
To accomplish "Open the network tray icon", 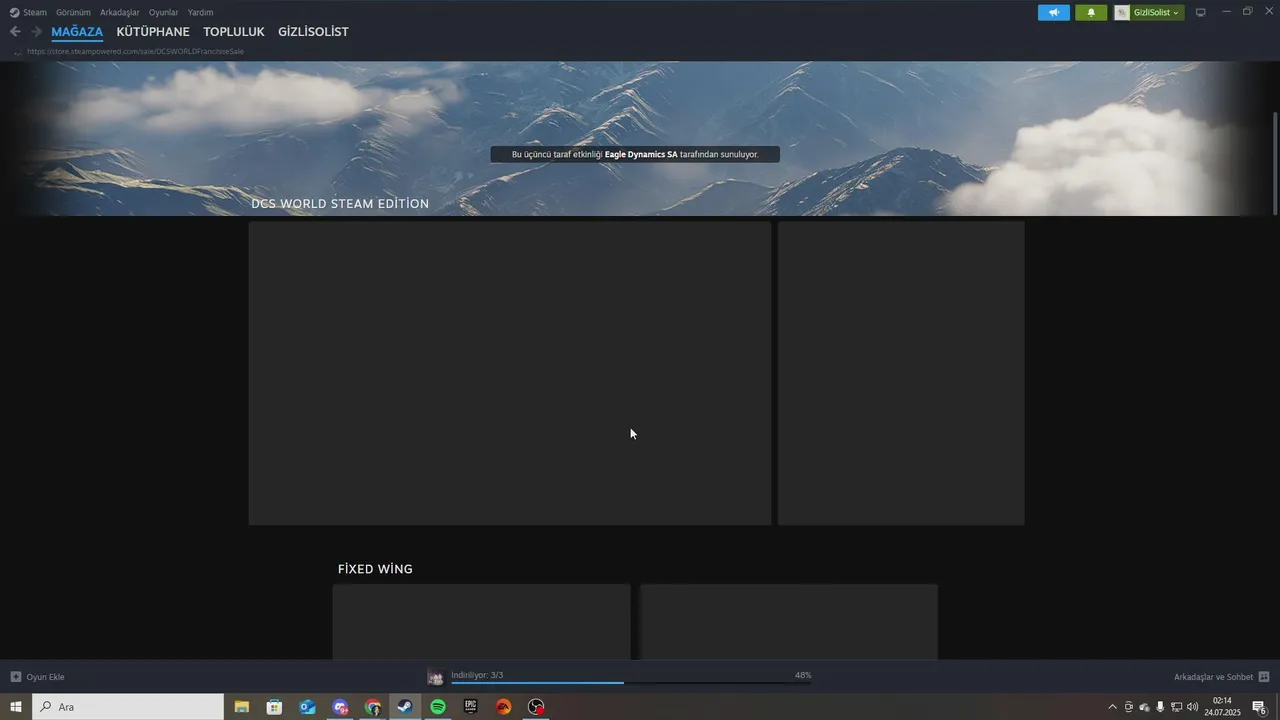I will click(x=1176, y=707).
